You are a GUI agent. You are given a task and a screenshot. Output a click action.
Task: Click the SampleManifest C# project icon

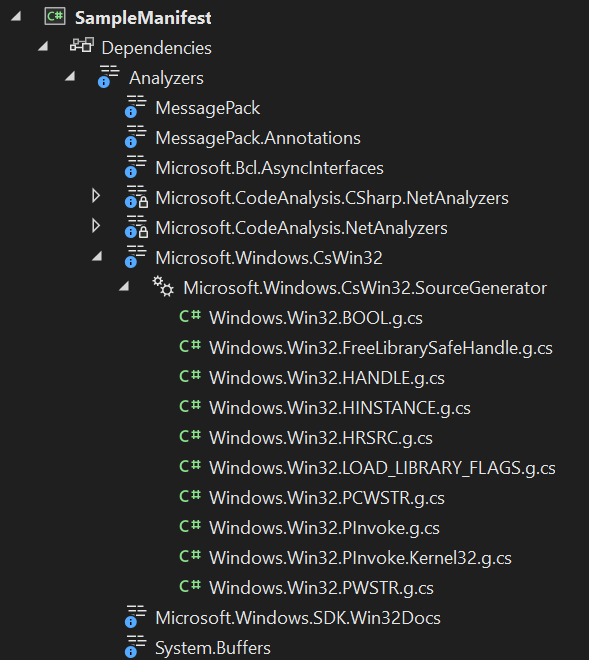coord(55,17)
